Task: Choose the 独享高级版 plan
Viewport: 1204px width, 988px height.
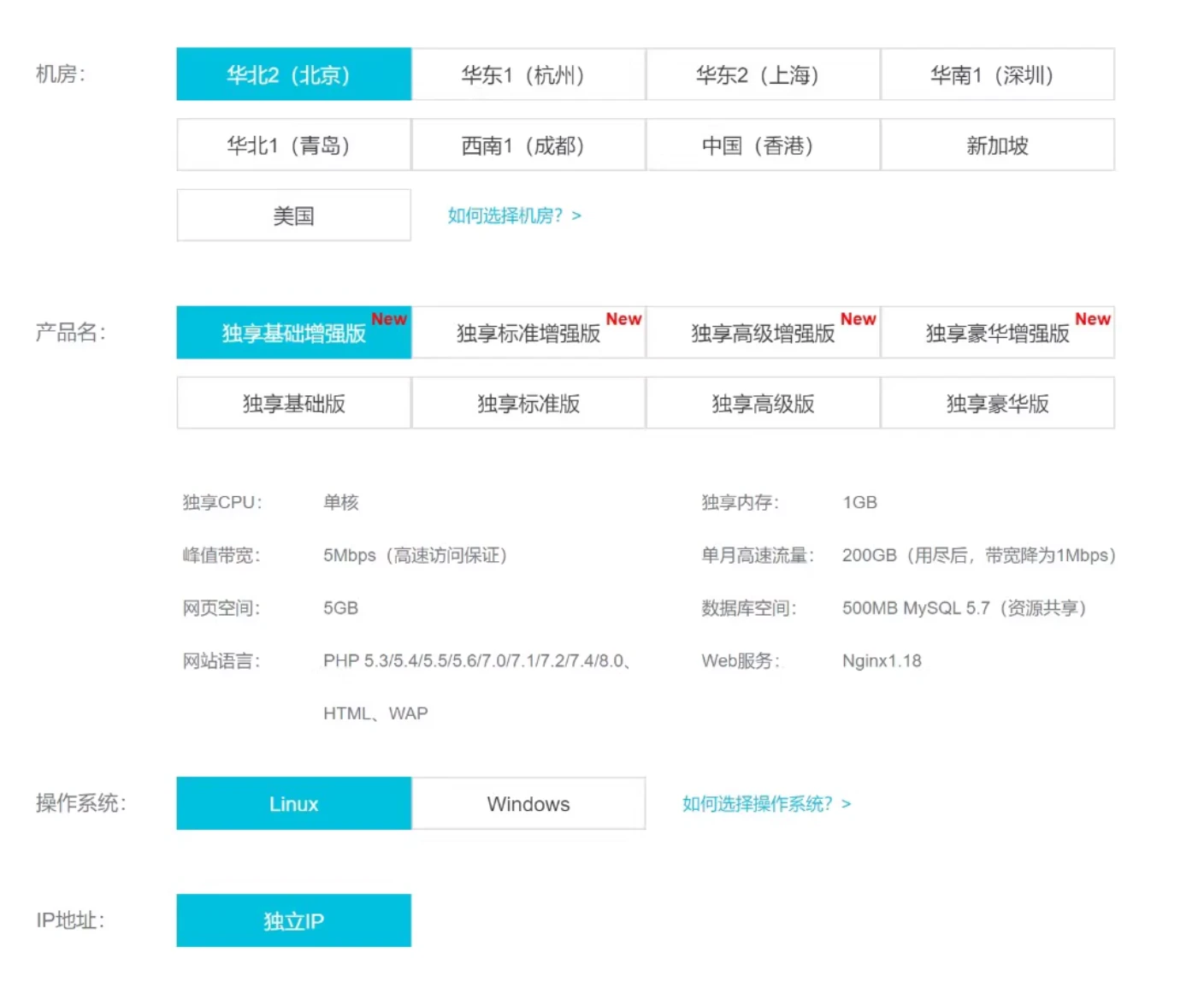Action: point(762,403)
